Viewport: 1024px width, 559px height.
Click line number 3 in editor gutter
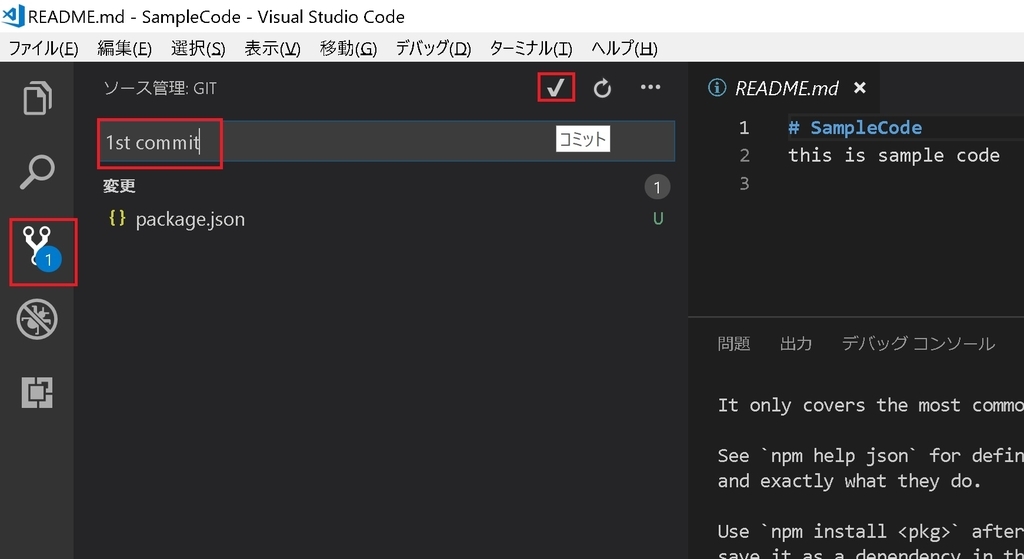(x=744, y=184)
